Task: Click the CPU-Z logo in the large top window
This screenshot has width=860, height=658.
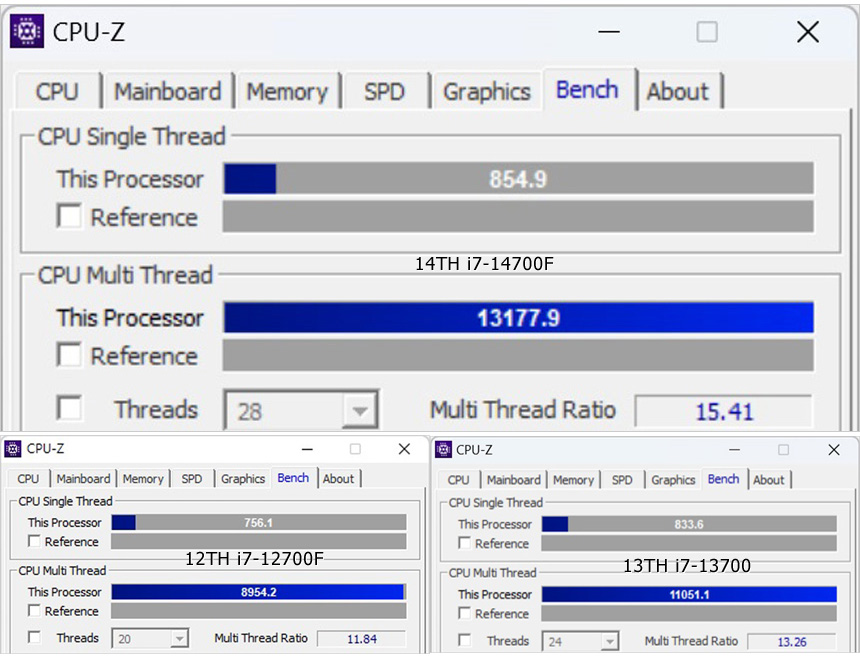Action: (x=27, y=31)
